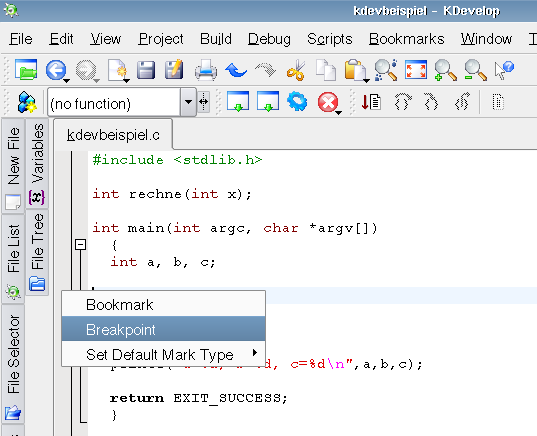
Task: Undo with the blue curved arrow
Action: pyautogui.click(x=236, y=70)
